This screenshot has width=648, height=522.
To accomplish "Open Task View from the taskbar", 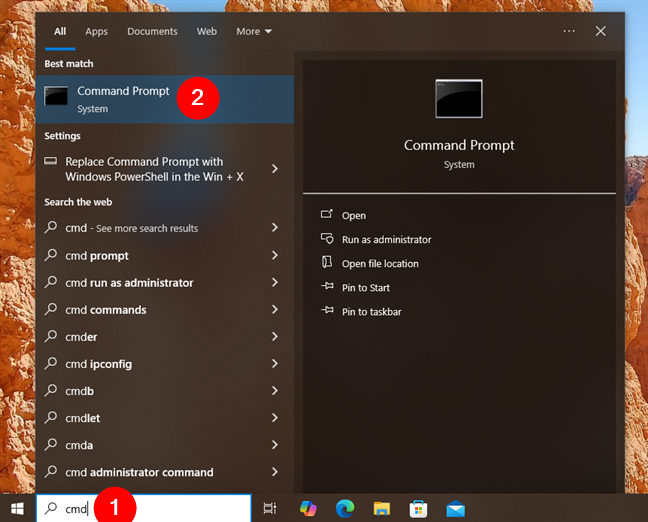I will click(270, 509).
